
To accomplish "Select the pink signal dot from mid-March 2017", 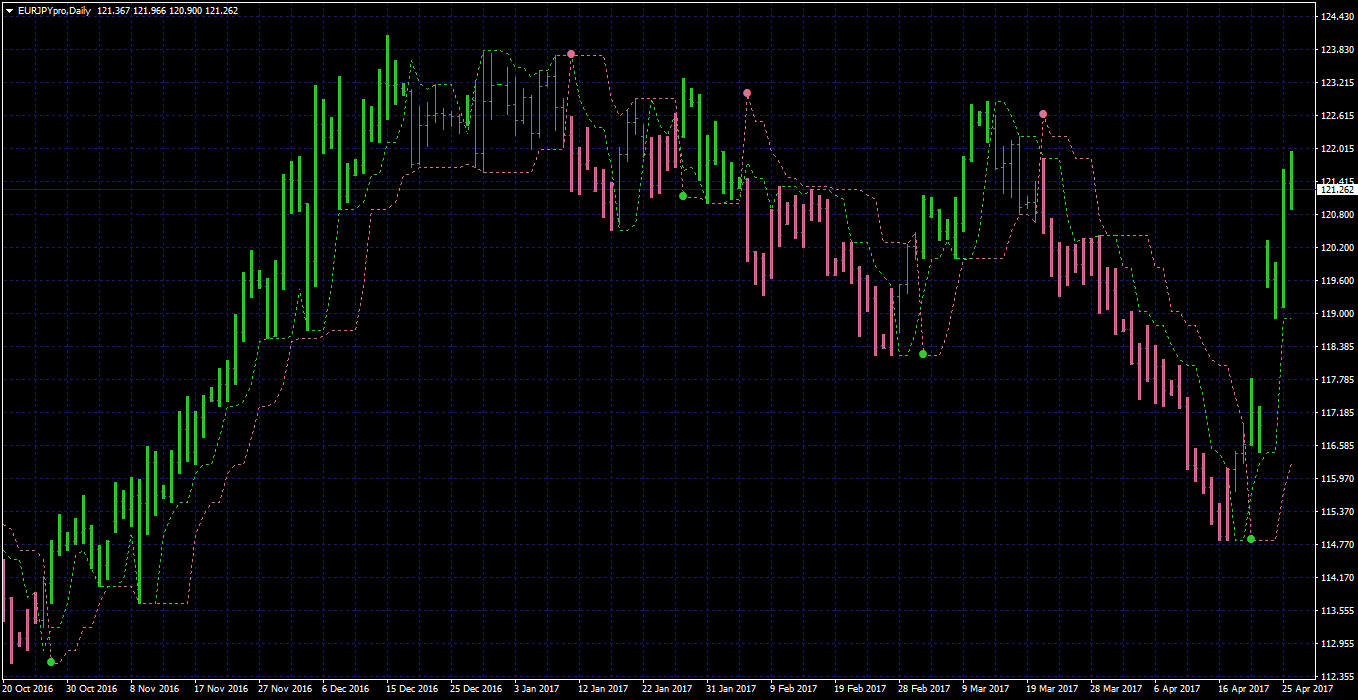I will (1043, 114).
